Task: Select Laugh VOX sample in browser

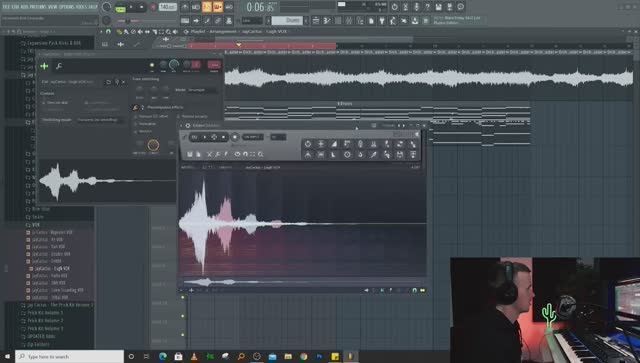Action: click(51, 268)
